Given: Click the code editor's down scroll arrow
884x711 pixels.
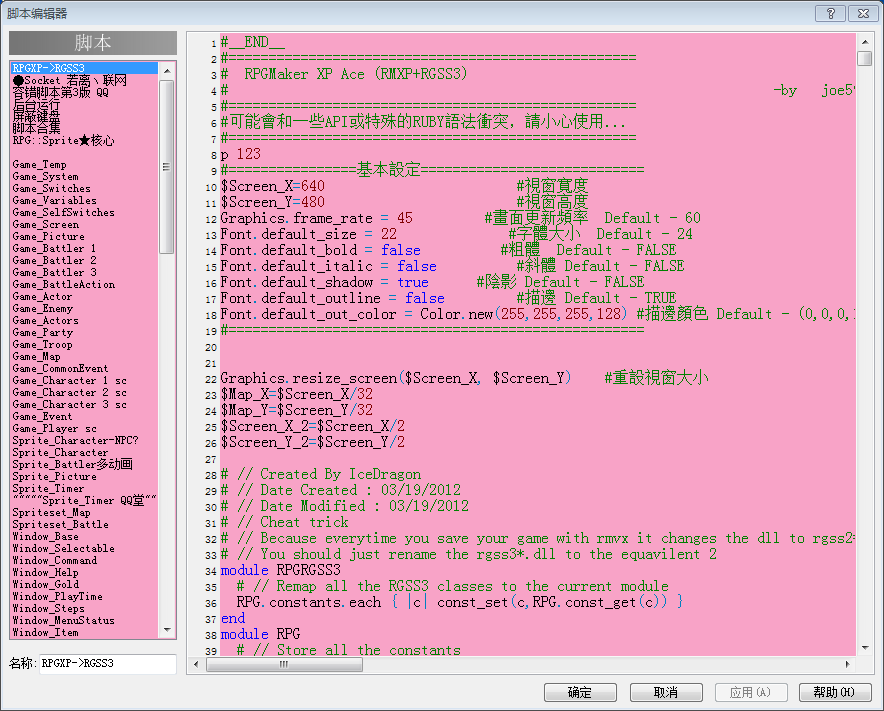Looking at the screenshot, I should (865, 648).
